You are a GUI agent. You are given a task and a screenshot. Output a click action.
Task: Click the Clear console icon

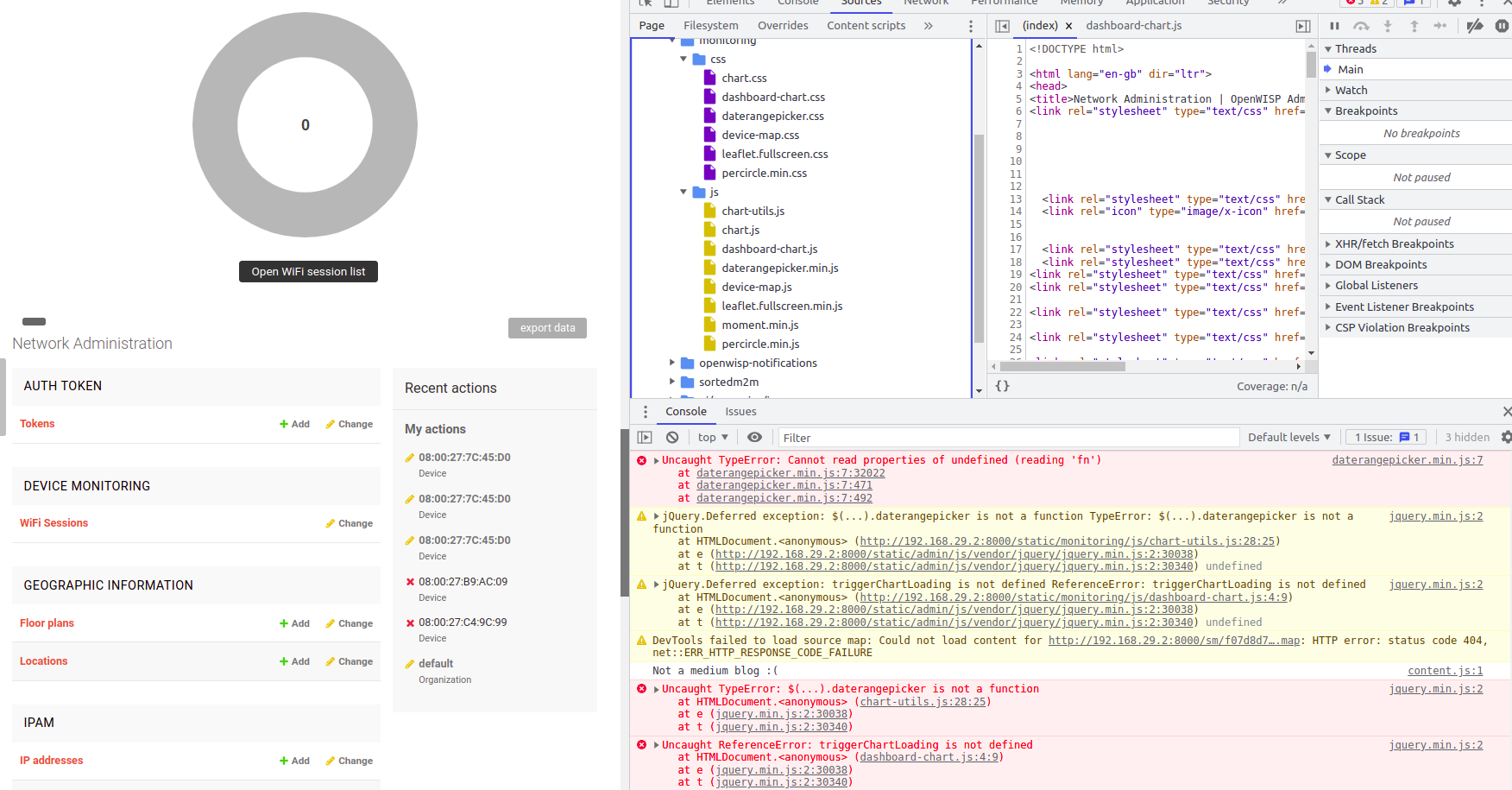tap(672, 437)
